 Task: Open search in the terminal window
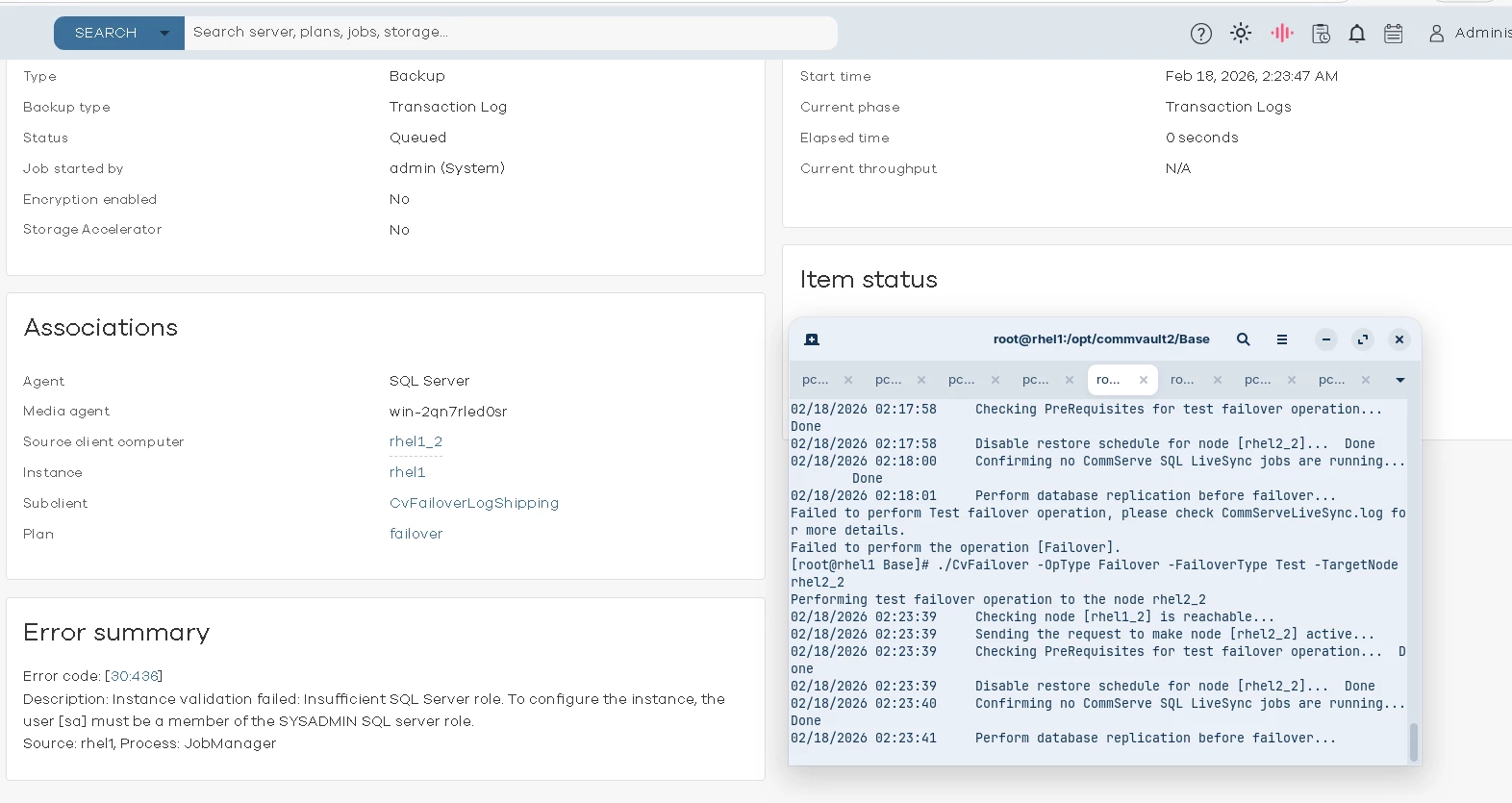(x=1243, y=339)
